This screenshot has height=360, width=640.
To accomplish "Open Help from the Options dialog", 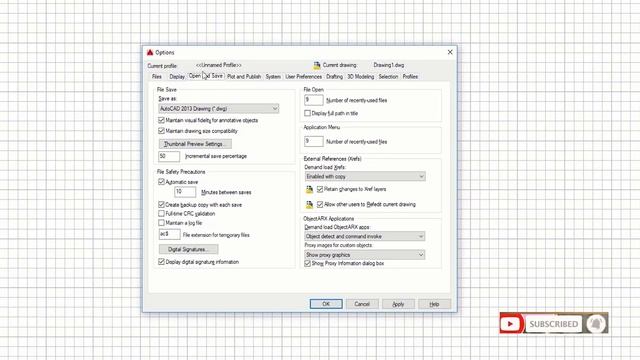I will (434, 304).
